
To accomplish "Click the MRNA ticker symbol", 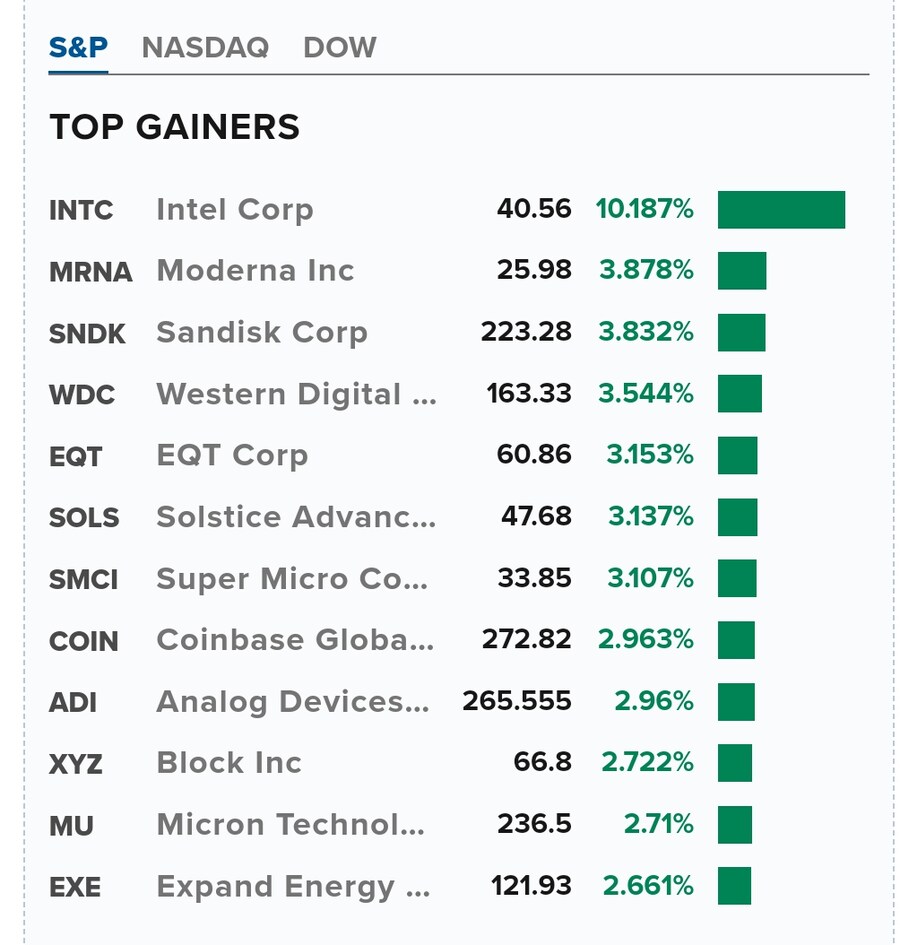I will [90, 272].
